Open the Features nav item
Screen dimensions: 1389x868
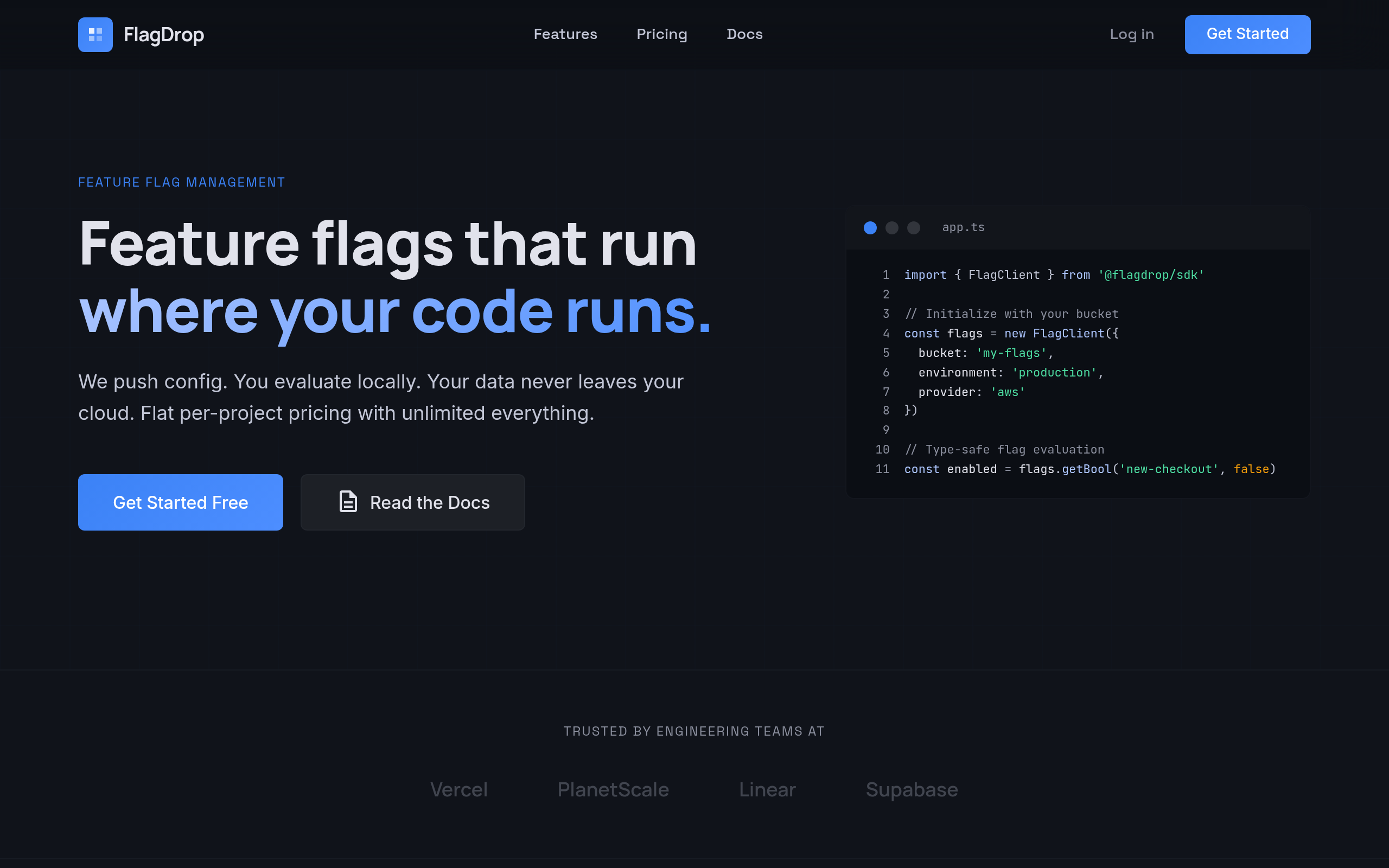[x=565, y=34]
